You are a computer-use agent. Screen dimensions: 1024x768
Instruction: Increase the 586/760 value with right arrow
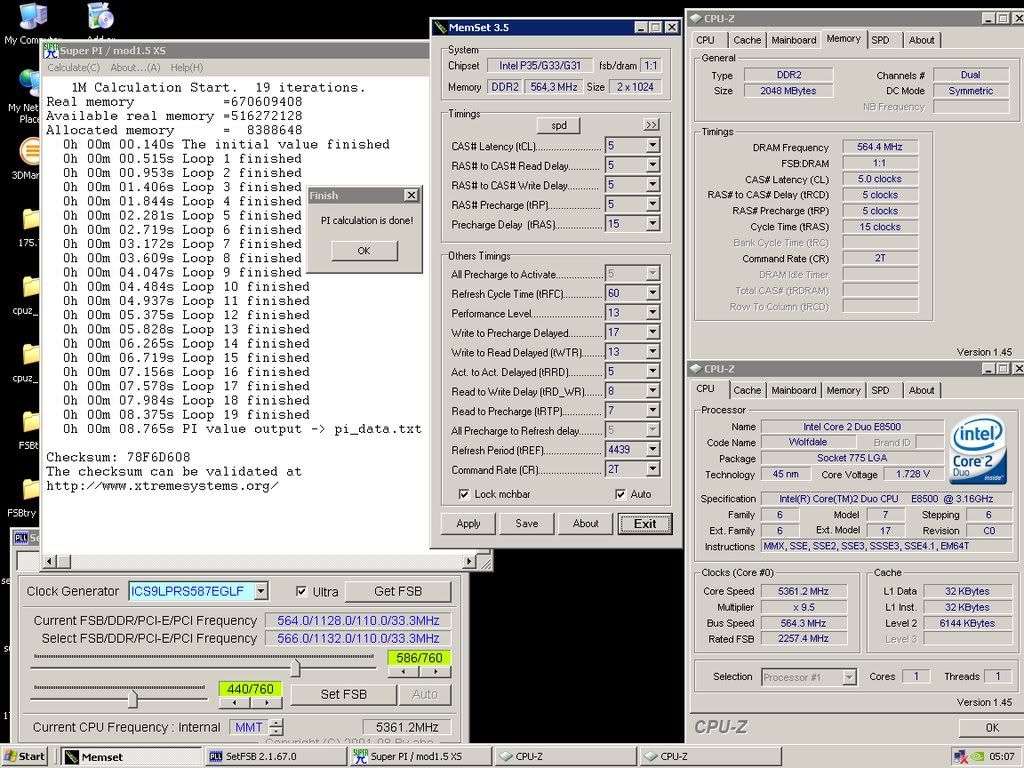point(435,671)
